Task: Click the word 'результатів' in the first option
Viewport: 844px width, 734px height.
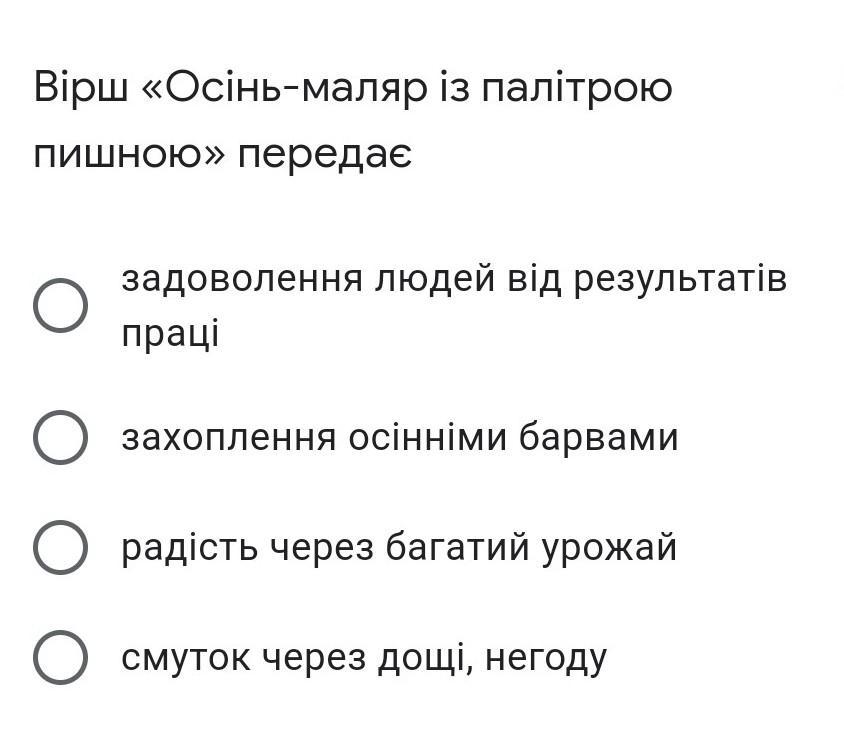Action: pos(680,280)
